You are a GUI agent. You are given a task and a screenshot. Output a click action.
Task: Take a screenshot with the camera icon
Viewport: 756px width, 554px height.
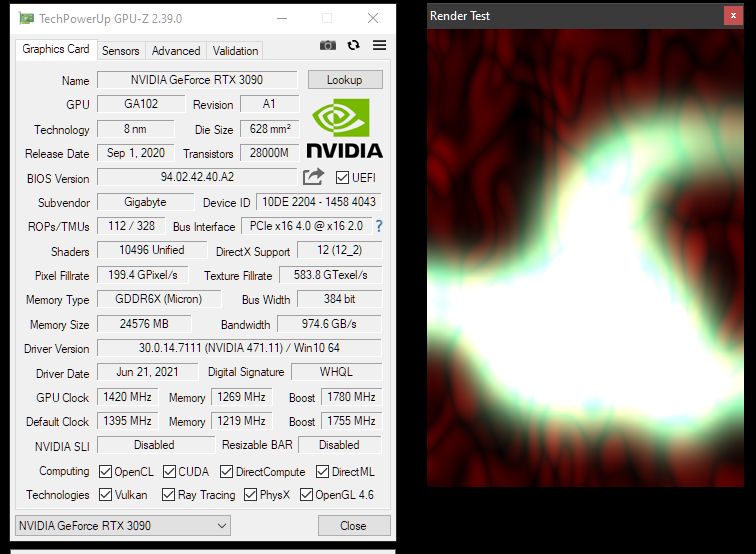328,45
